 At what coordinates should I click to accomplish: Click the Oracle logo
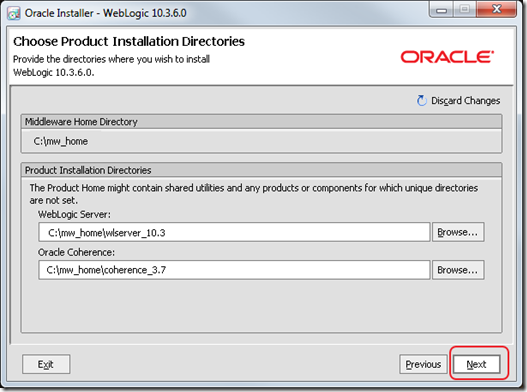(x=447, y=57)
